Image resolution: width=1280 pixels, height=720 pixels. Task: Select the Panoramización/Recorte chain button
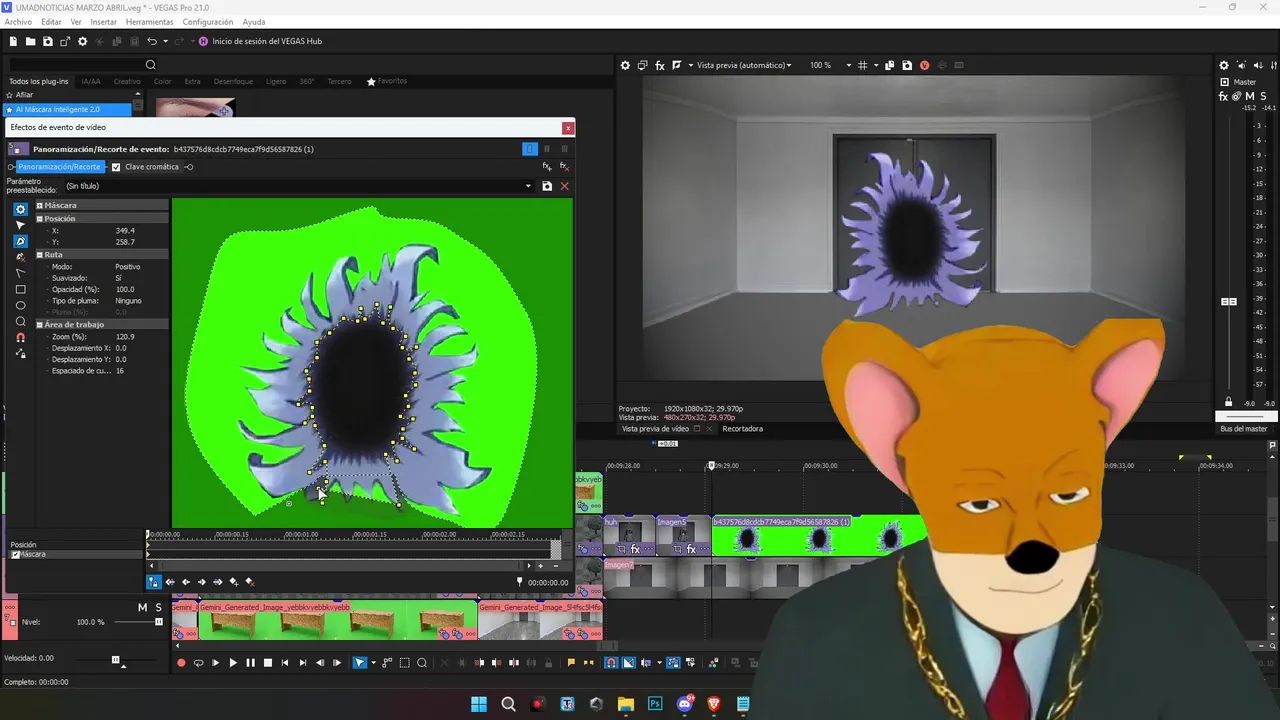coord(60,167)
